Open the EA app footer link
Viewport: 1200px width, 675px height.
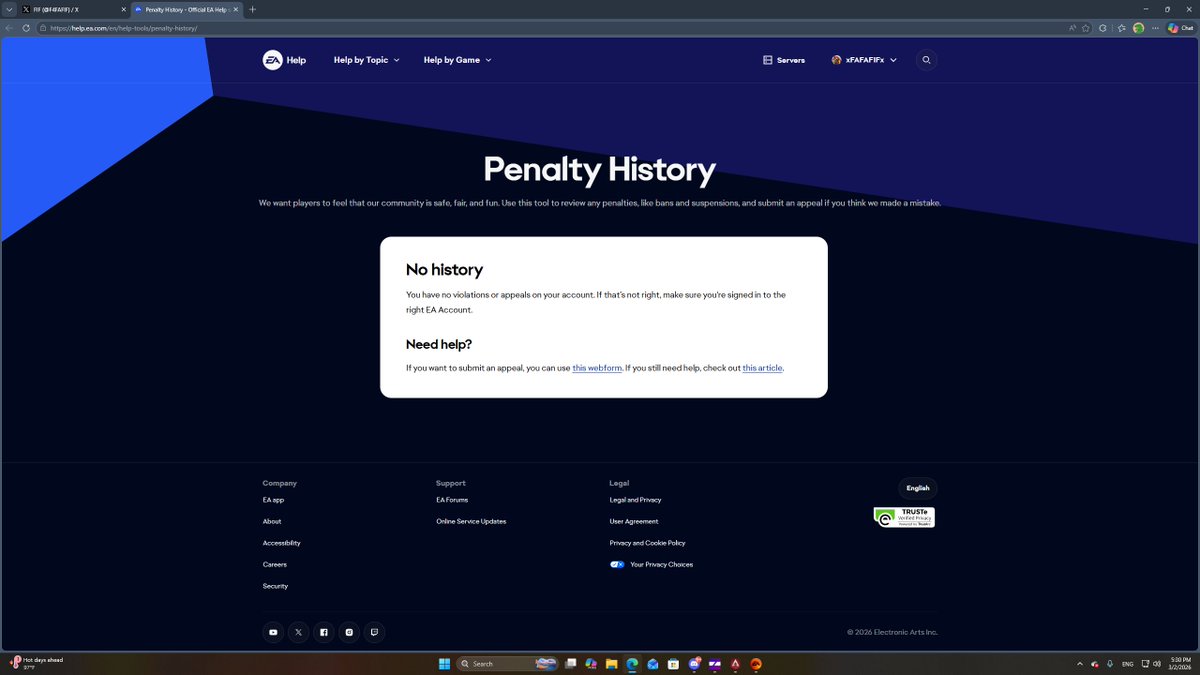point(273,500)
